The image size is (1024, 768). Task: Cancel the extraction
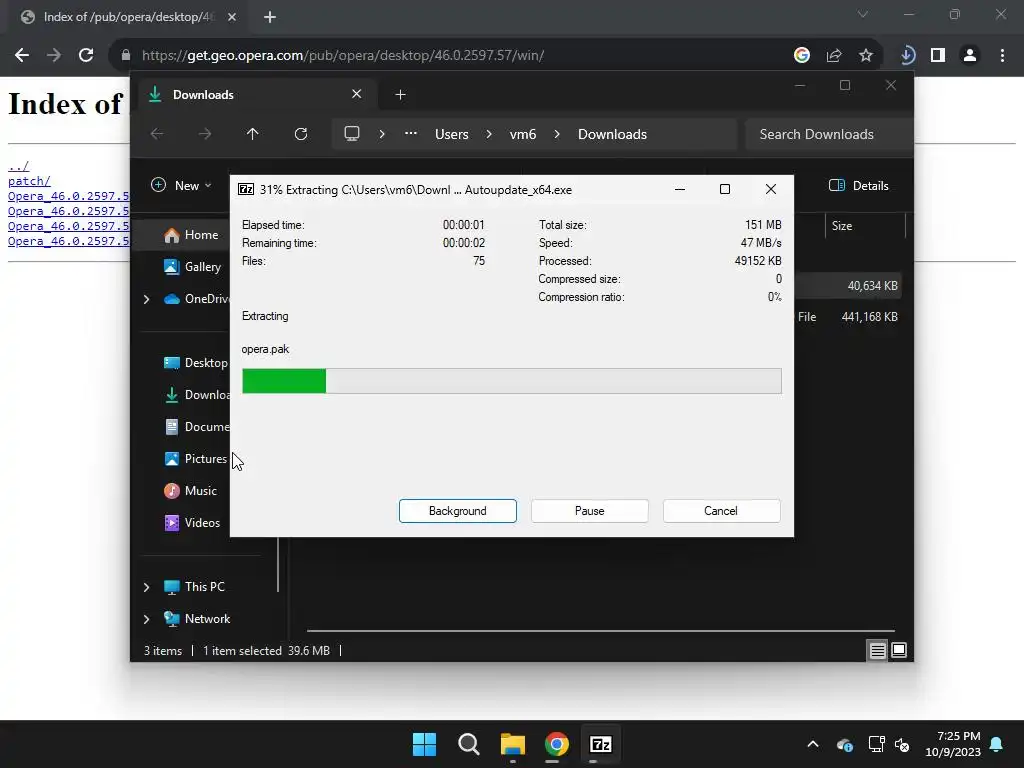721,511
